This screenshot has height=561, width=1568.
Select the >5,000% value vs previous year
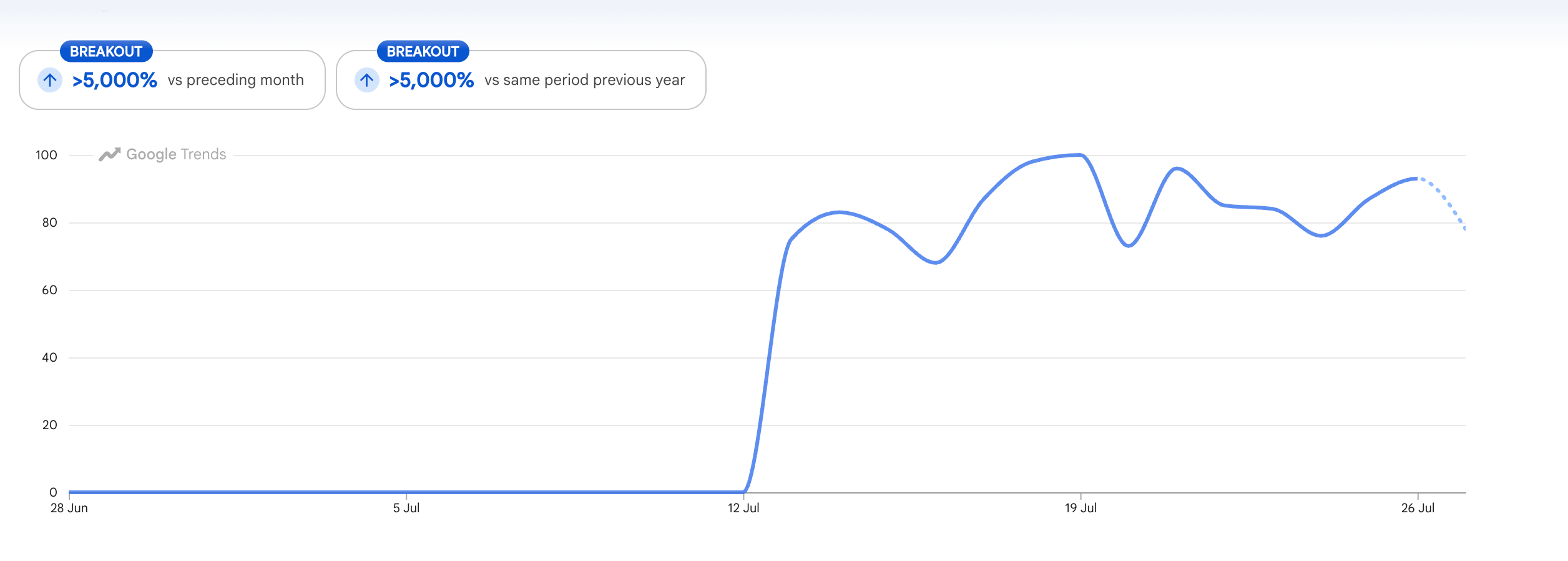pos(431,80)
